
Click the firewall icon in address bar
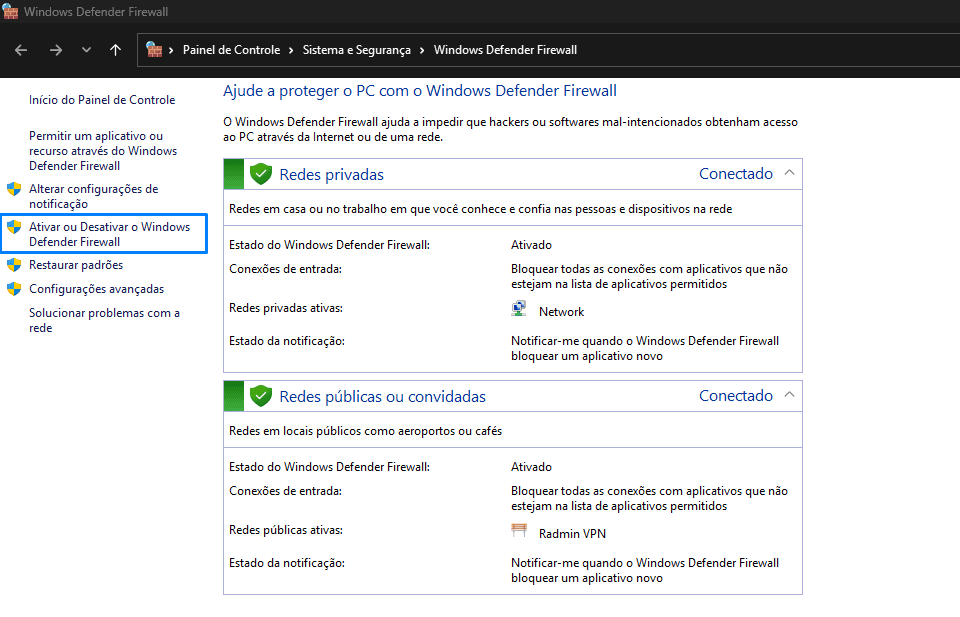click(154, 50)
